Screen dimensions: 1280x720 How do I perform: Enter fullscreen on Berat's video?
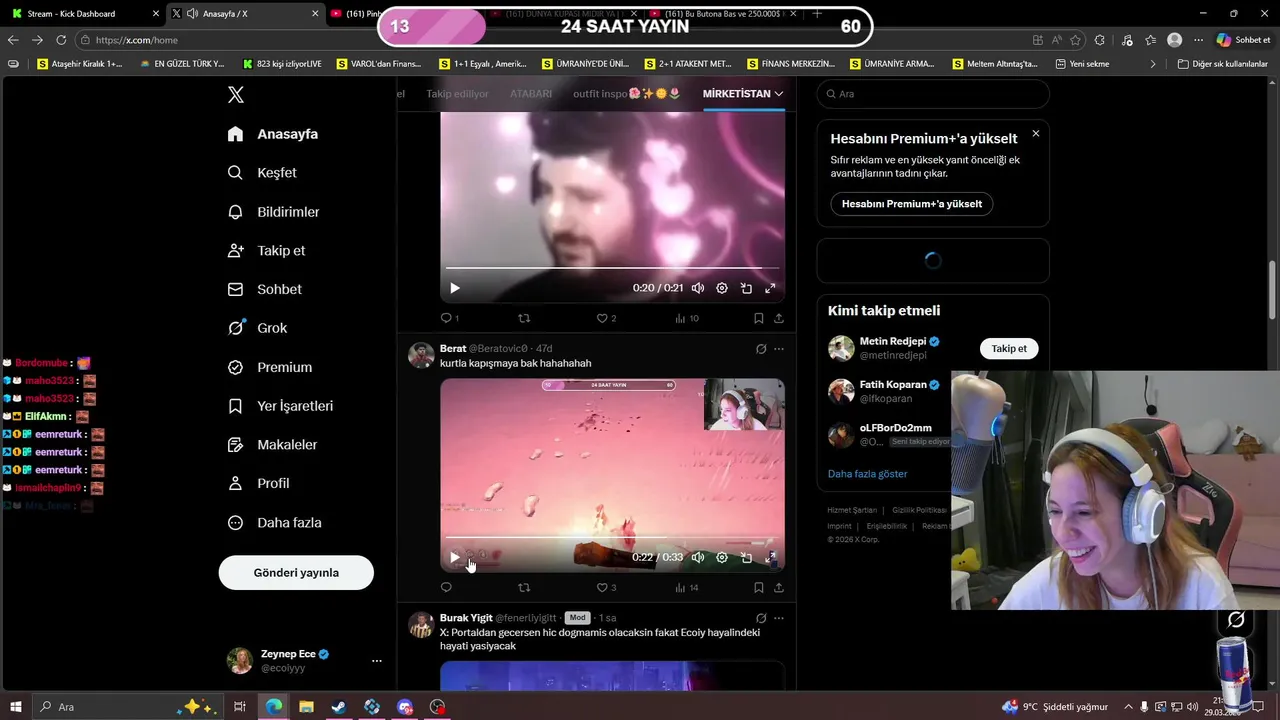point(770,557)
